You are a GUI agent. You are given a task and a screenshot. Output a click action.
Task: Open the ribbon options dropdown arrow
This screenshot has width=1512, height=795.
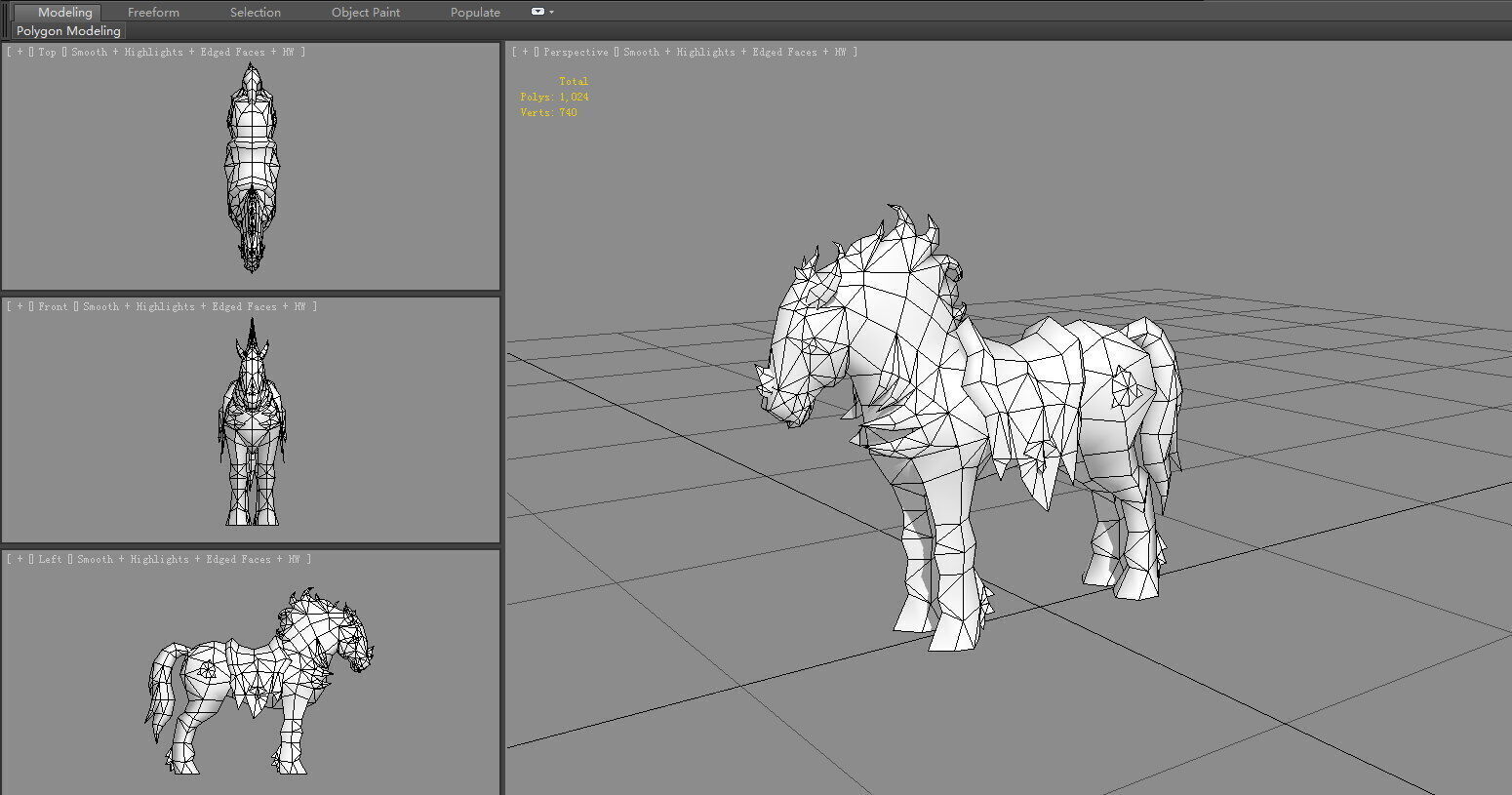(552, 12)
